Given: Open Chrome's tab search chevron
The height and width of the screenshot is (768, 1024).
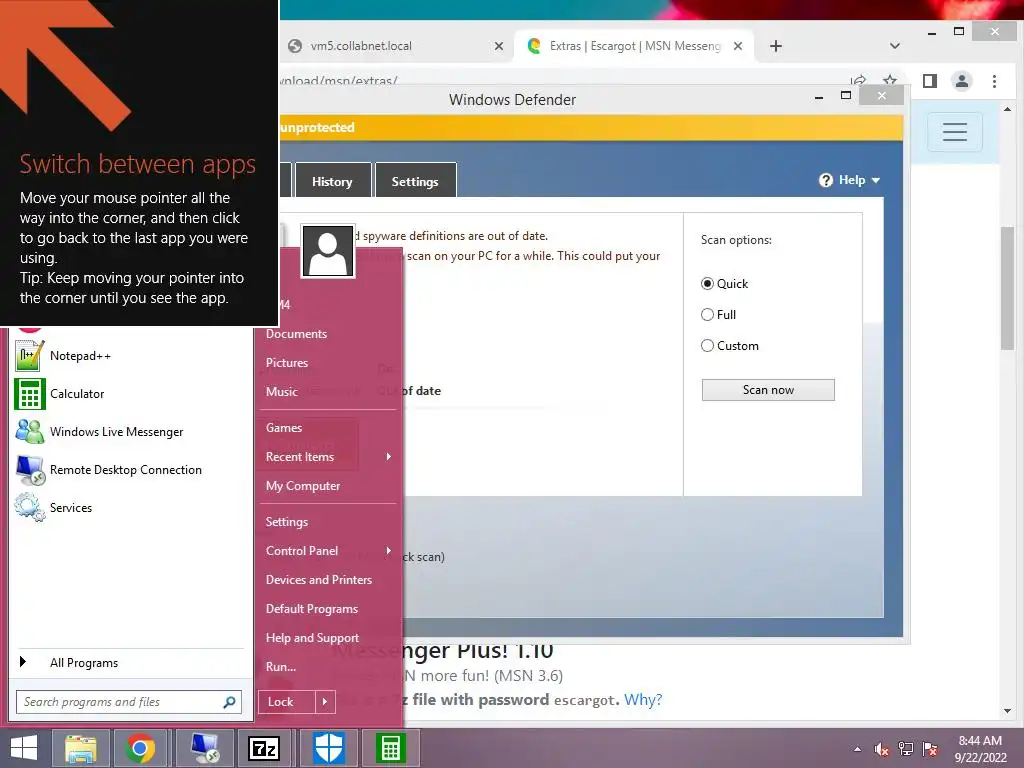Looking at the screenshot, I should coord(895,46).
